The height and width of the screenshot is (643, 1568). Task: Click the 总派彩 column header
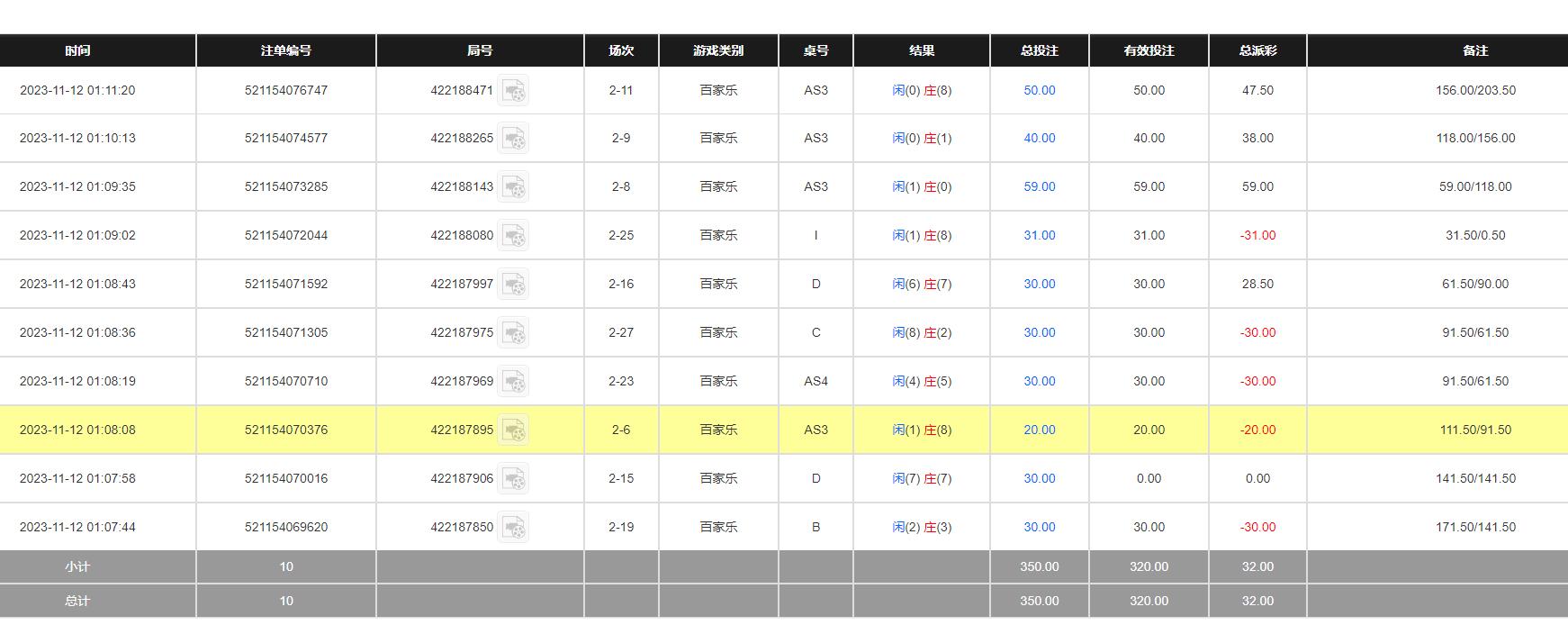1257,50
